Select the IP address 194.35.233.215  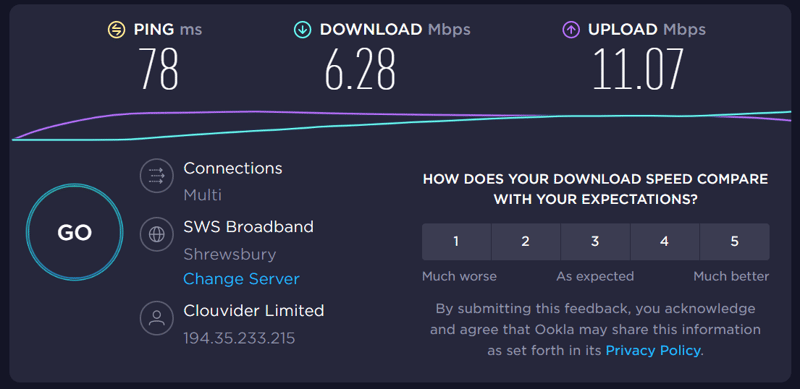239,338
